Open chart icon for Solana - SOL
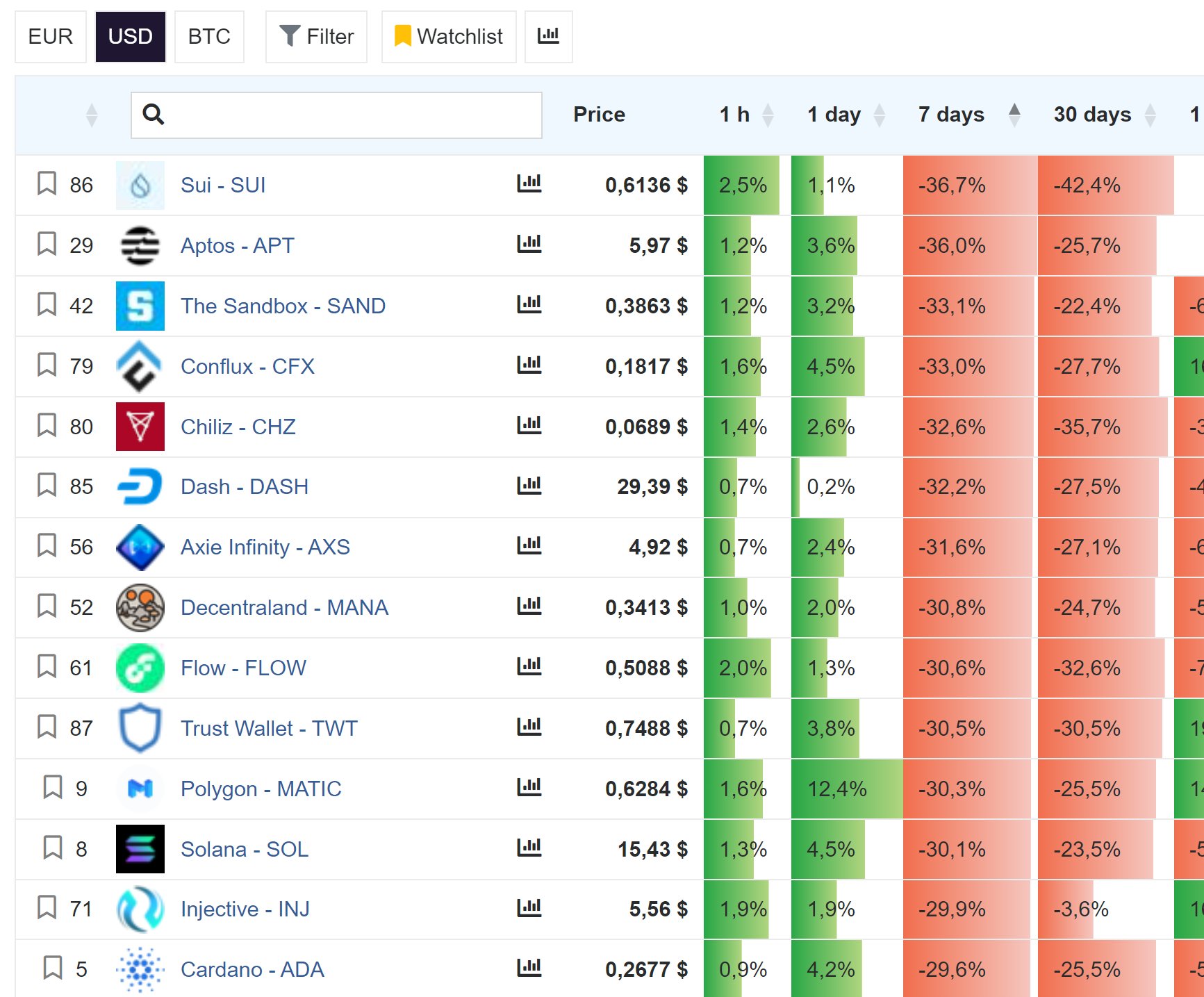 coord(529,848)
